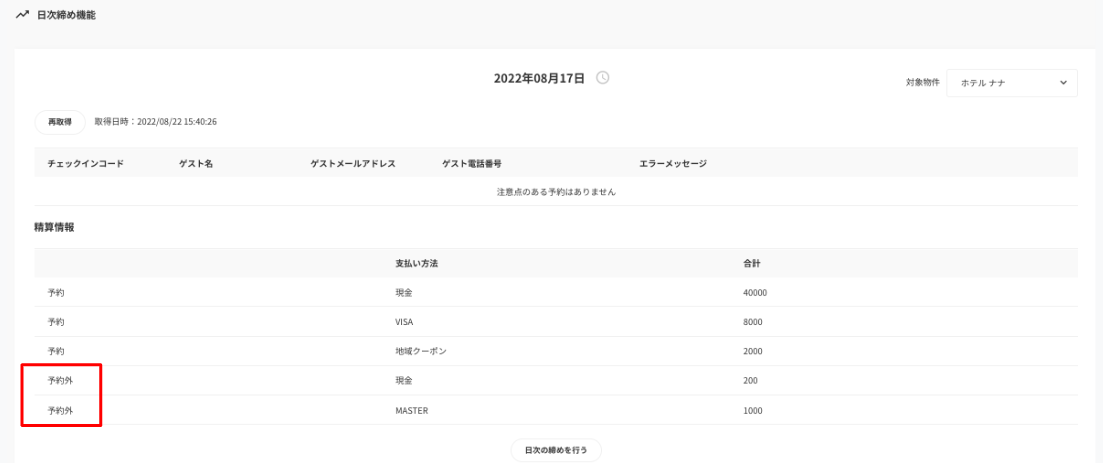Click the チェックインコード column header
Viewport: 1103px width, 463px height.
coord(85,163)
